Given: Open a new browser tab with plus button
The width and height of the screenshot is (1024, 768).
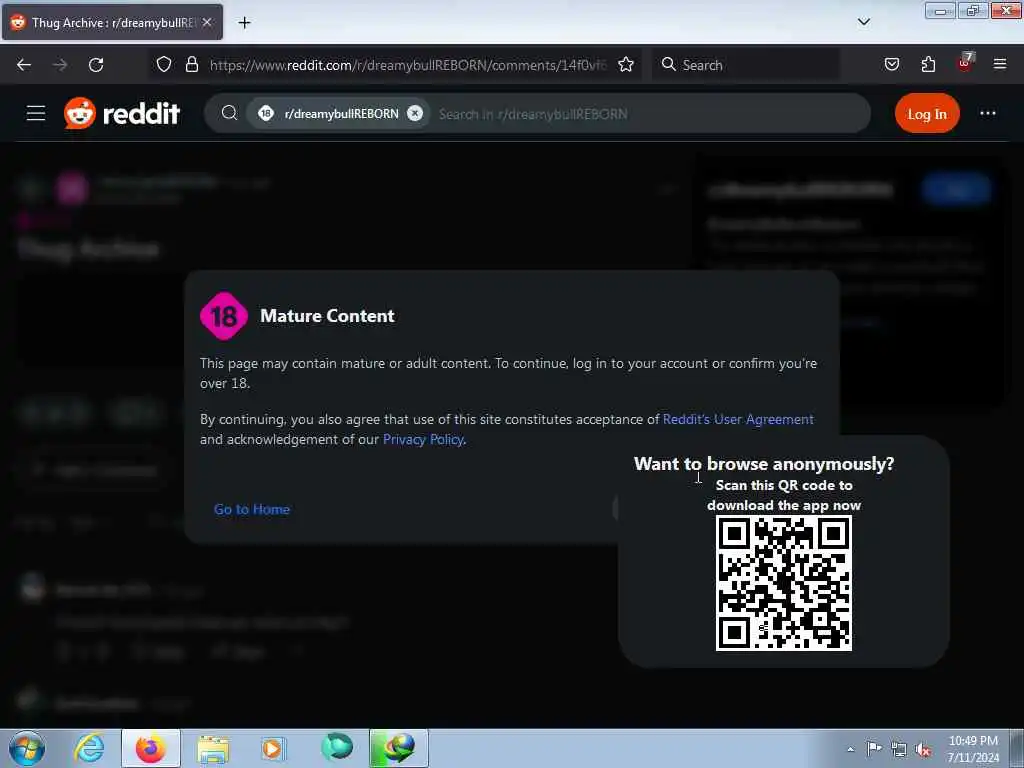Looking at the screenshot, I should click(244, 23).
